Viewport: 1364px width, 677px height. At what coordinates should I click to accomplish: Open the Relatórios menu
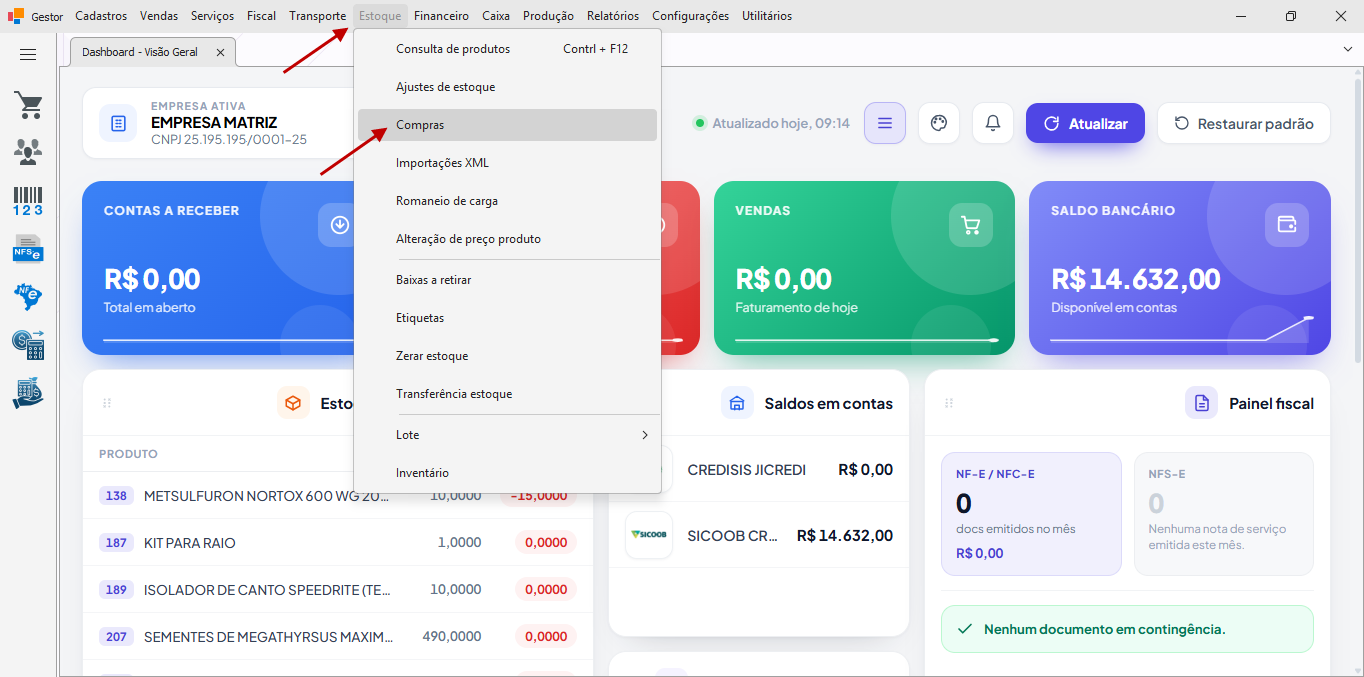613,16
